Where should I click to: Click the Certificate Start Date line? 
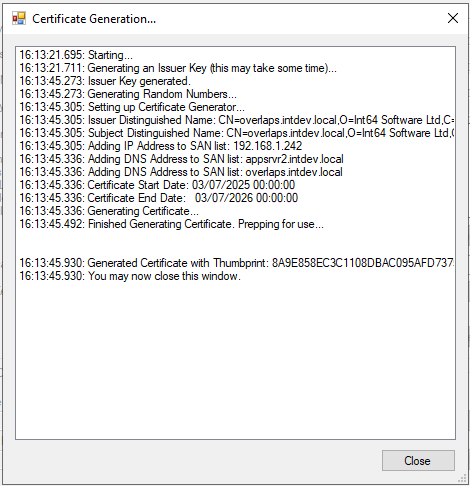(x=157, y=185)
